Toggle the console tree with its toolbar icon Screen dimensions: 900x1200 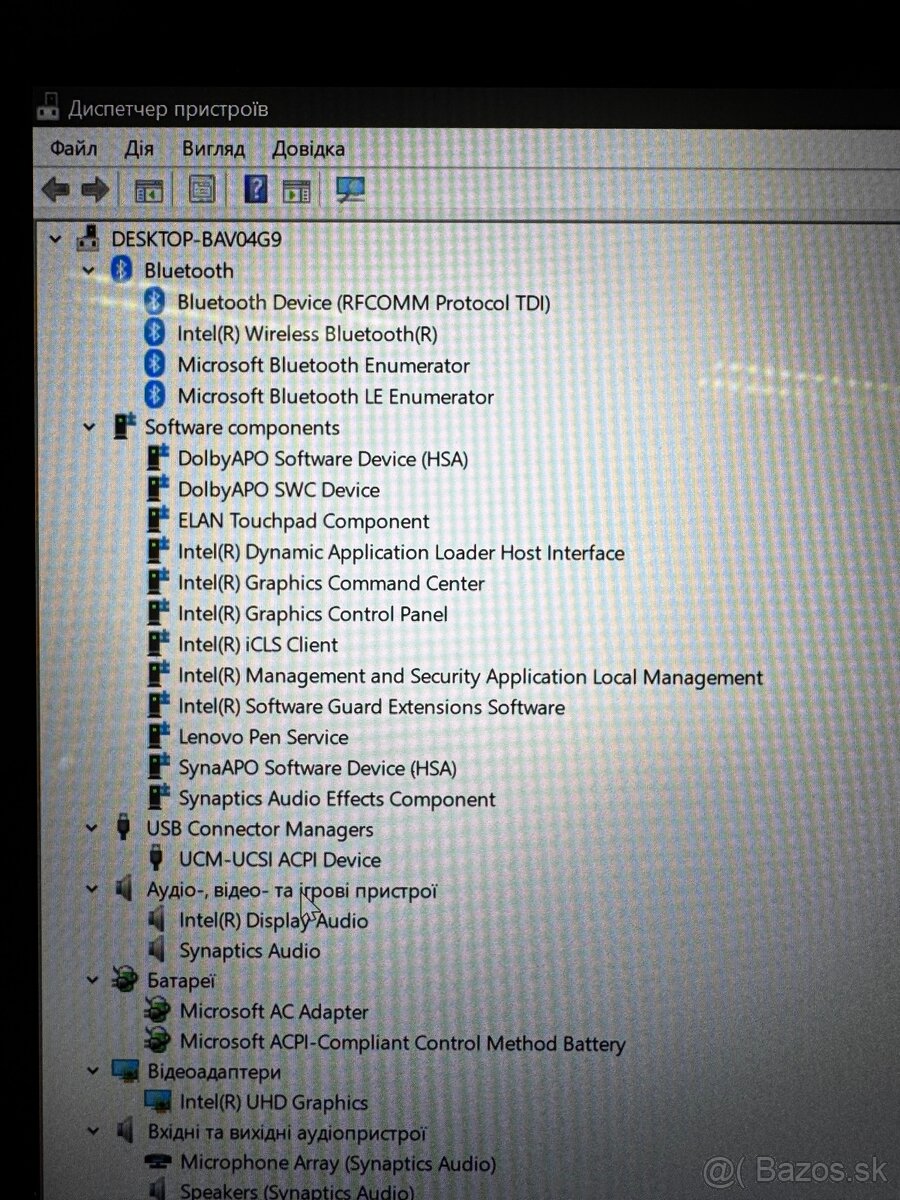[x=148, y=189]
